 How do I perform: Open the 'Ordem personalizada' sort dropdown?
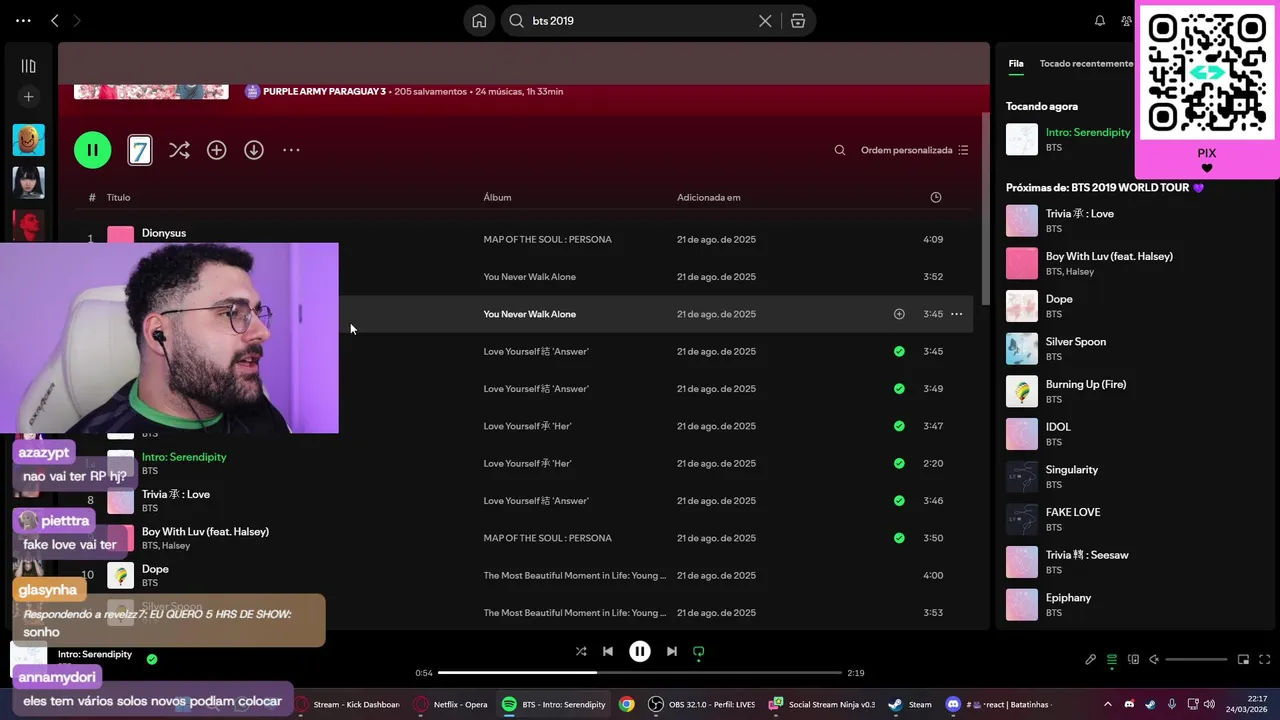point(914,150)
